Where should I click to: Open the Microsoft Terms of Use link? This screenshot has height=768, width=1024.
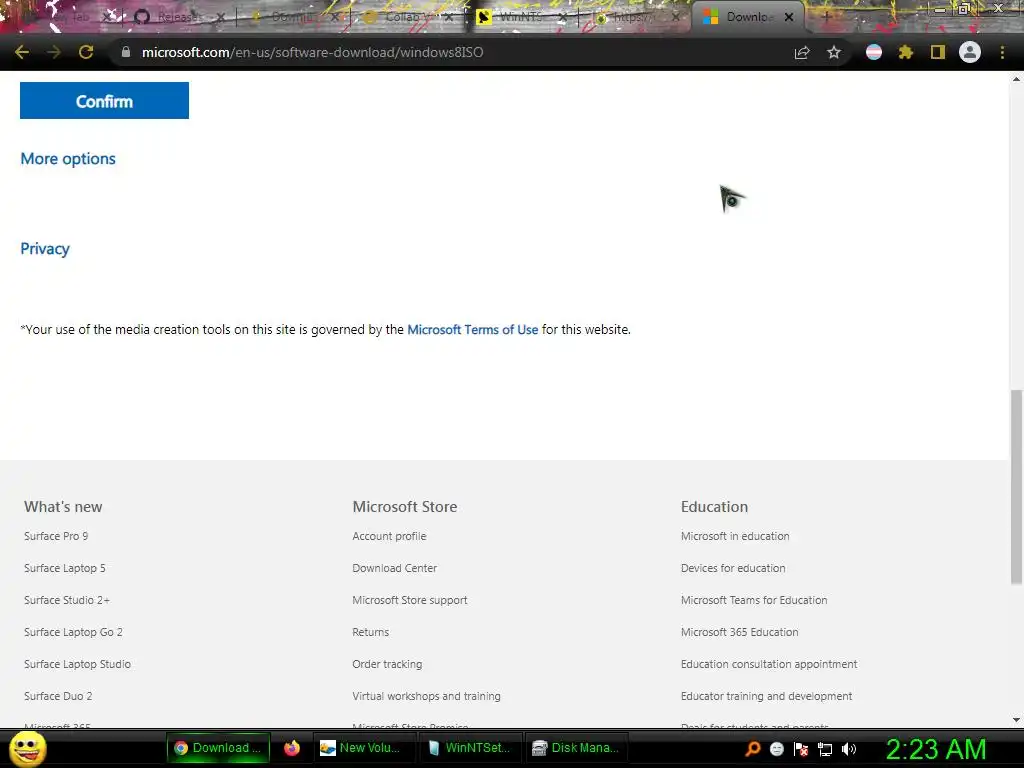coord(473,330)
